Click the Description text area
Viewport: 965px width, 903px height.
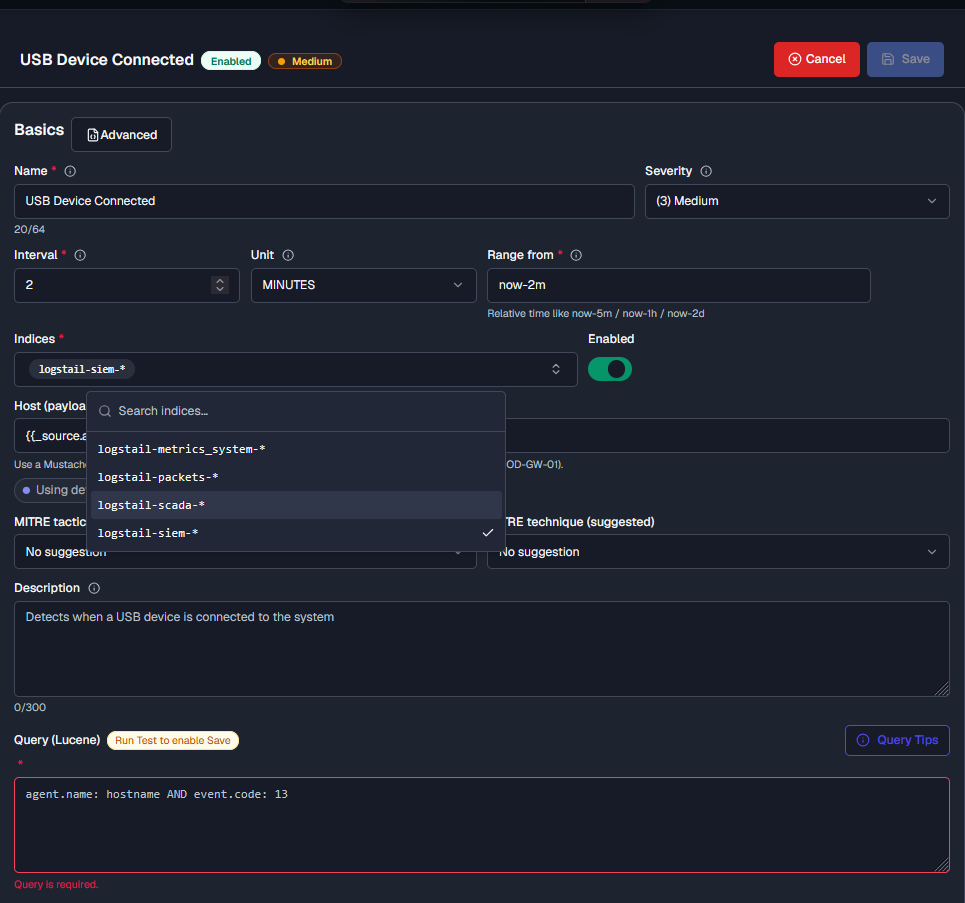482,649
